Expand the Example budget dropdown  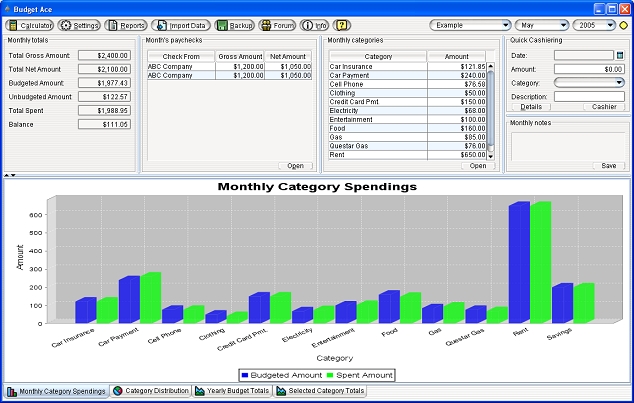tap(470, 25)
